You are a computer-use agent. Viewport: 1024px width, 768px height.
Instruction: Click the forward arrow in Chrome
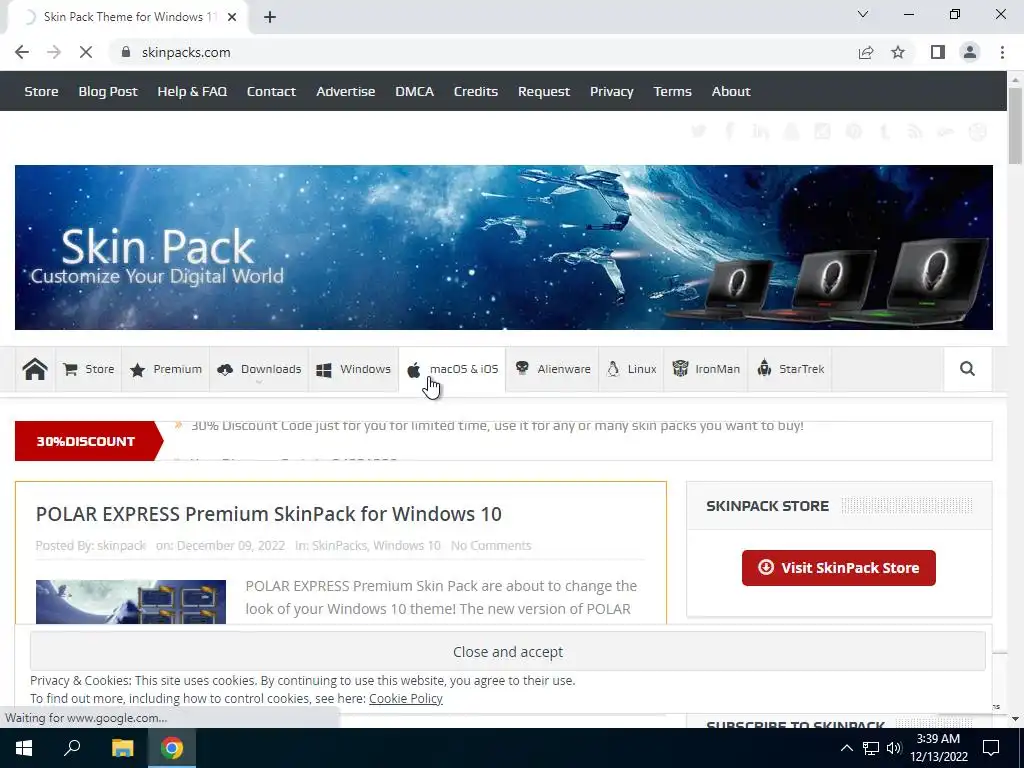click(54, 52)
